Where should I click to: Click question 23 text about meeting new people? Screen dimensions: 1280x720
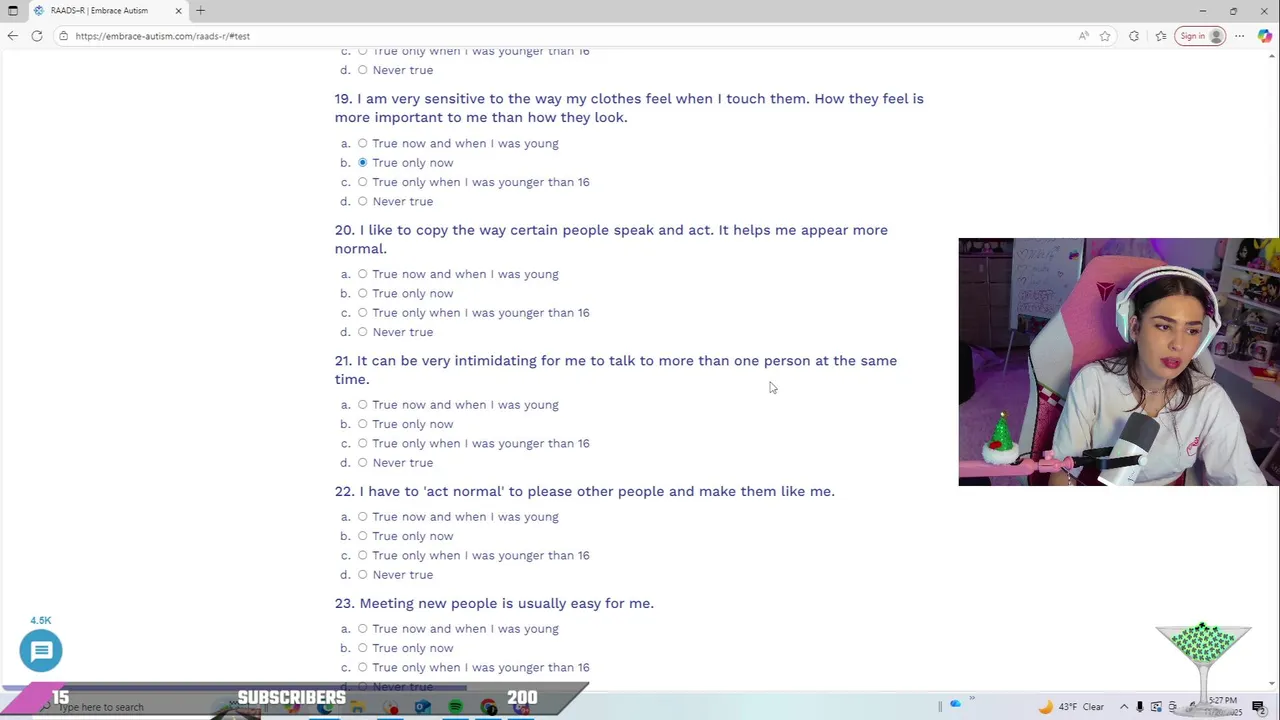tap(494, 603)
